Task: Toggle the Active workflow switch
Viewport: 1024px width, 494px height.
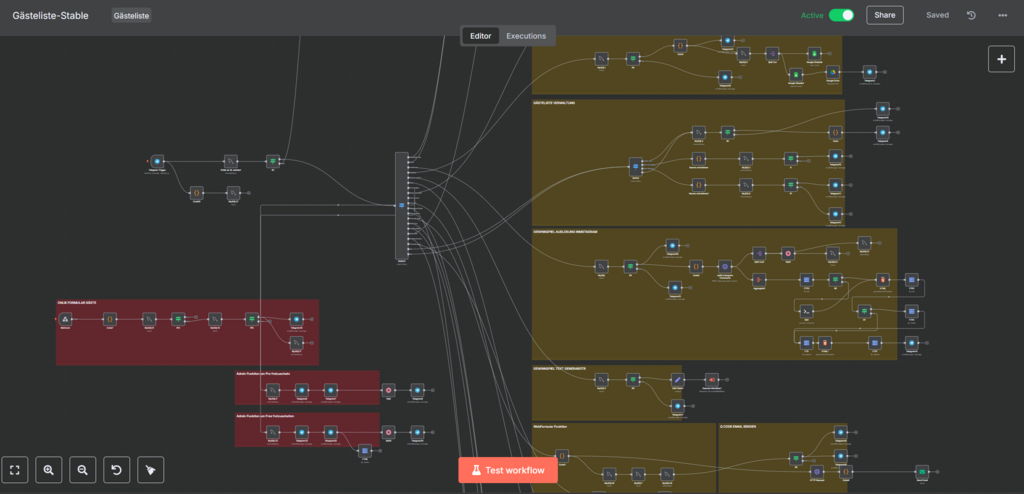Action: [x=841, y=15]
